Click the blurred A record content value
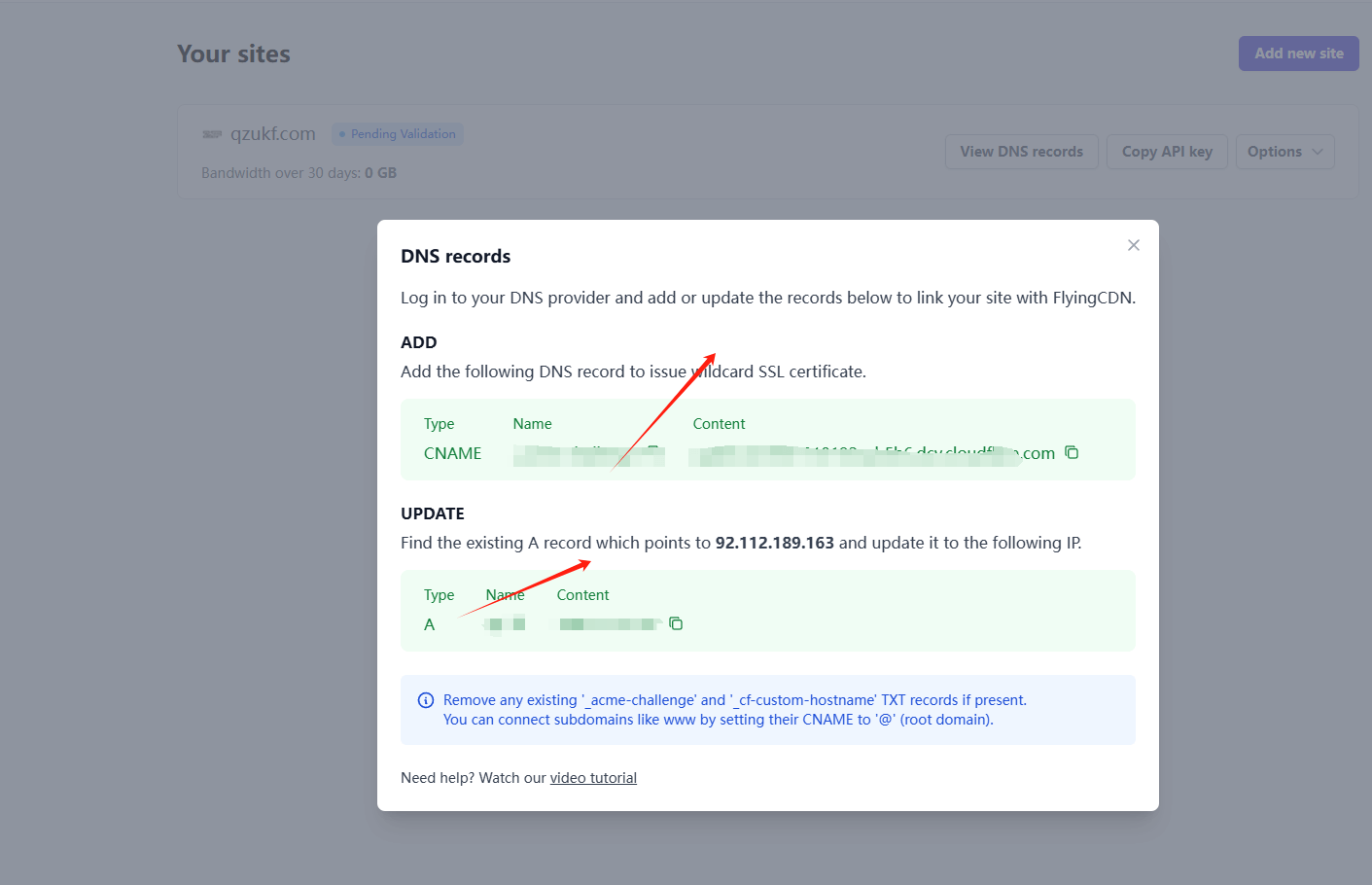The width and height of the screenshot is (1372, 885). (610, 624)
